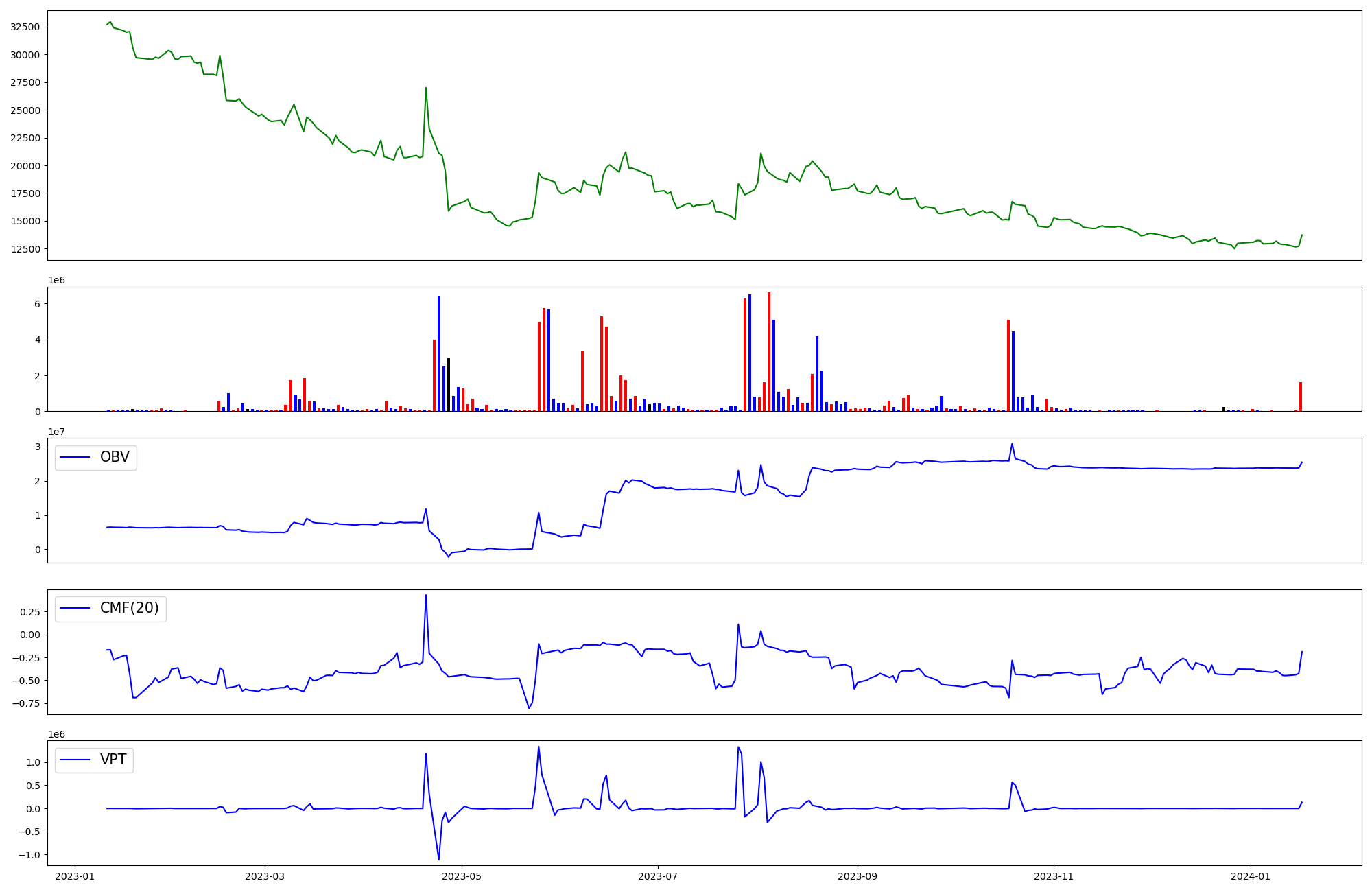Click the CMF(20) legend label

(129, 608)
